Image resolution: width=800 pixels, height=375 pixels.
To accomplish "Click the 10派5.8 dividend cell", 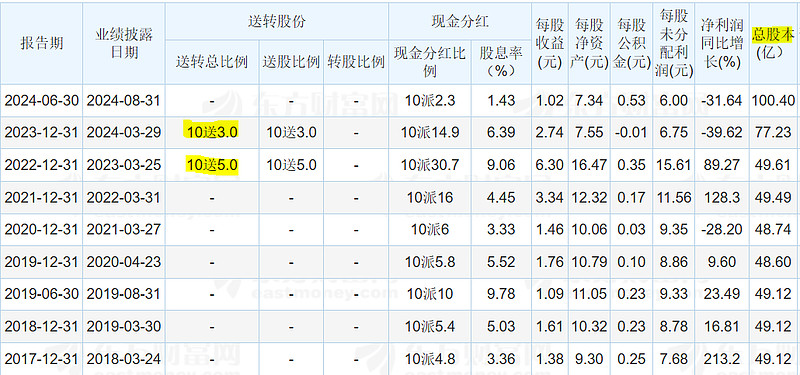I will coord(430,262).
